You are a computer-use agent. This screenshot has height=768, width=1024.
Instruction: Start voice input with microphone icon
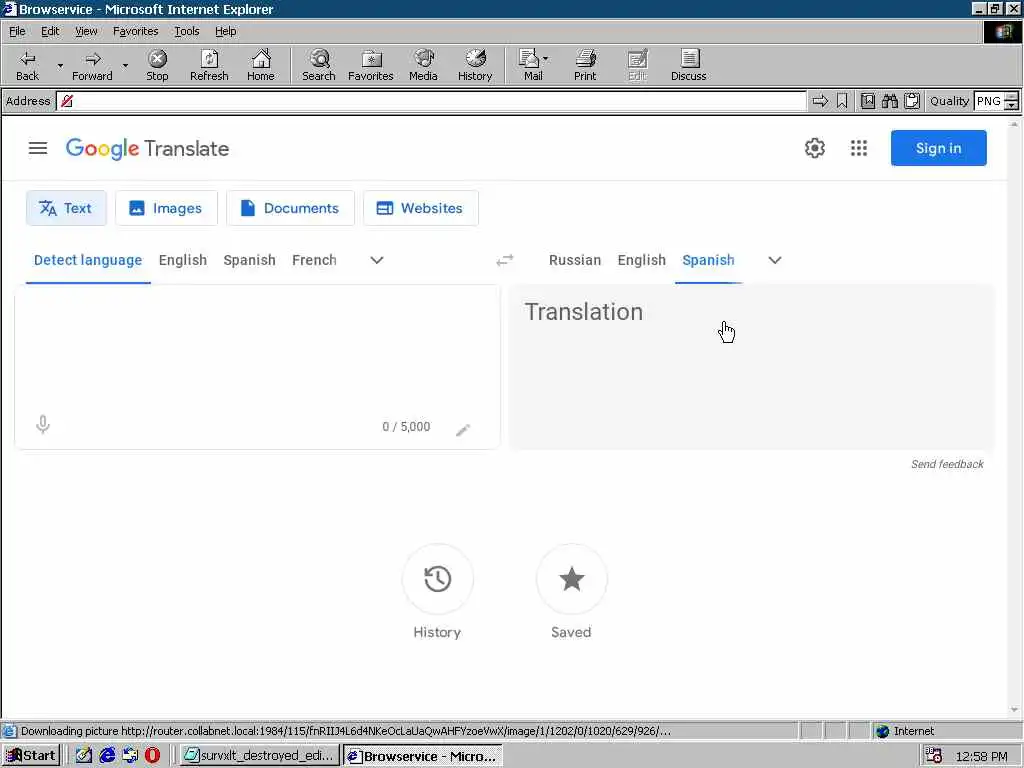coord(43,425)
